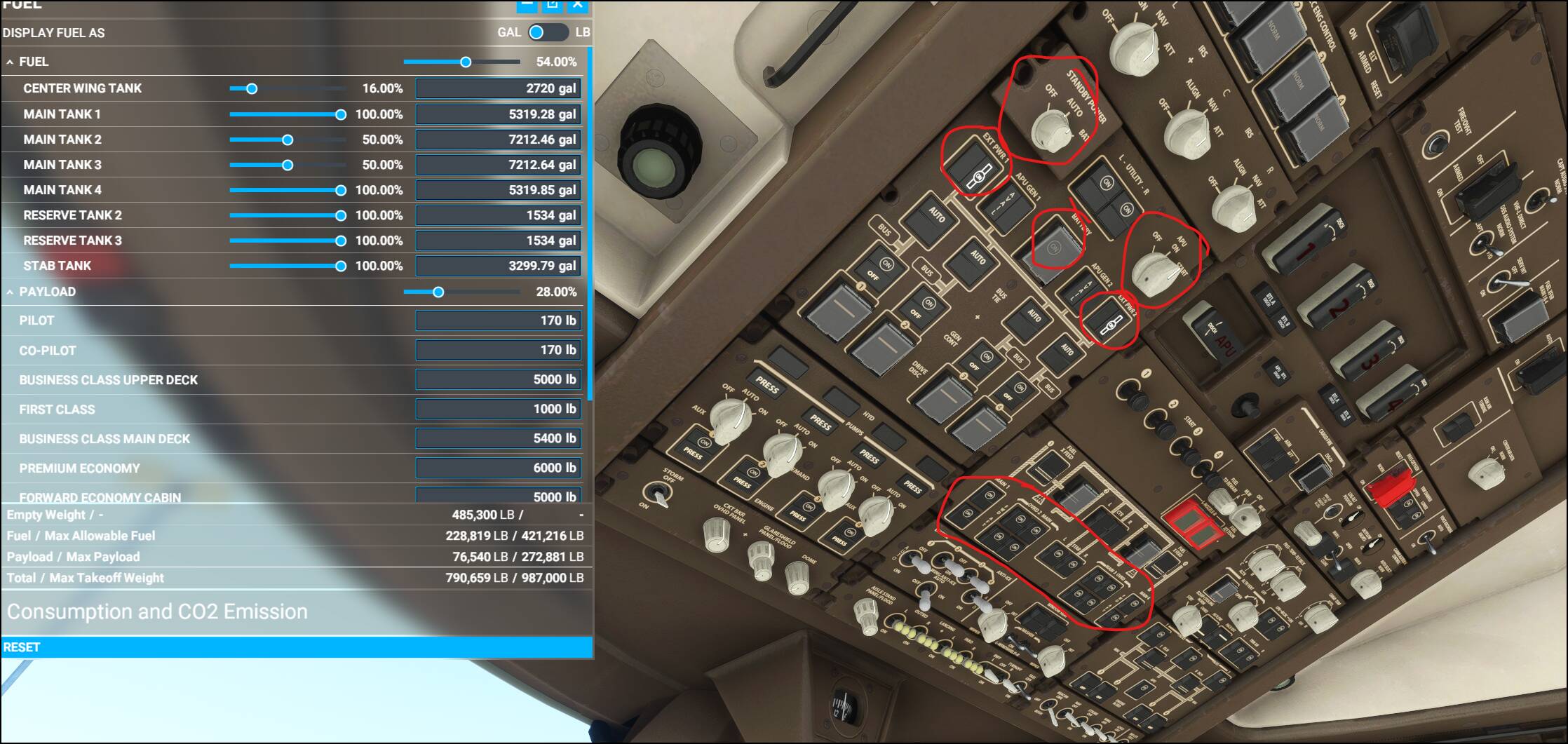
Task: Open Consumption and CO2 Emission section
Action: (157, 611)
